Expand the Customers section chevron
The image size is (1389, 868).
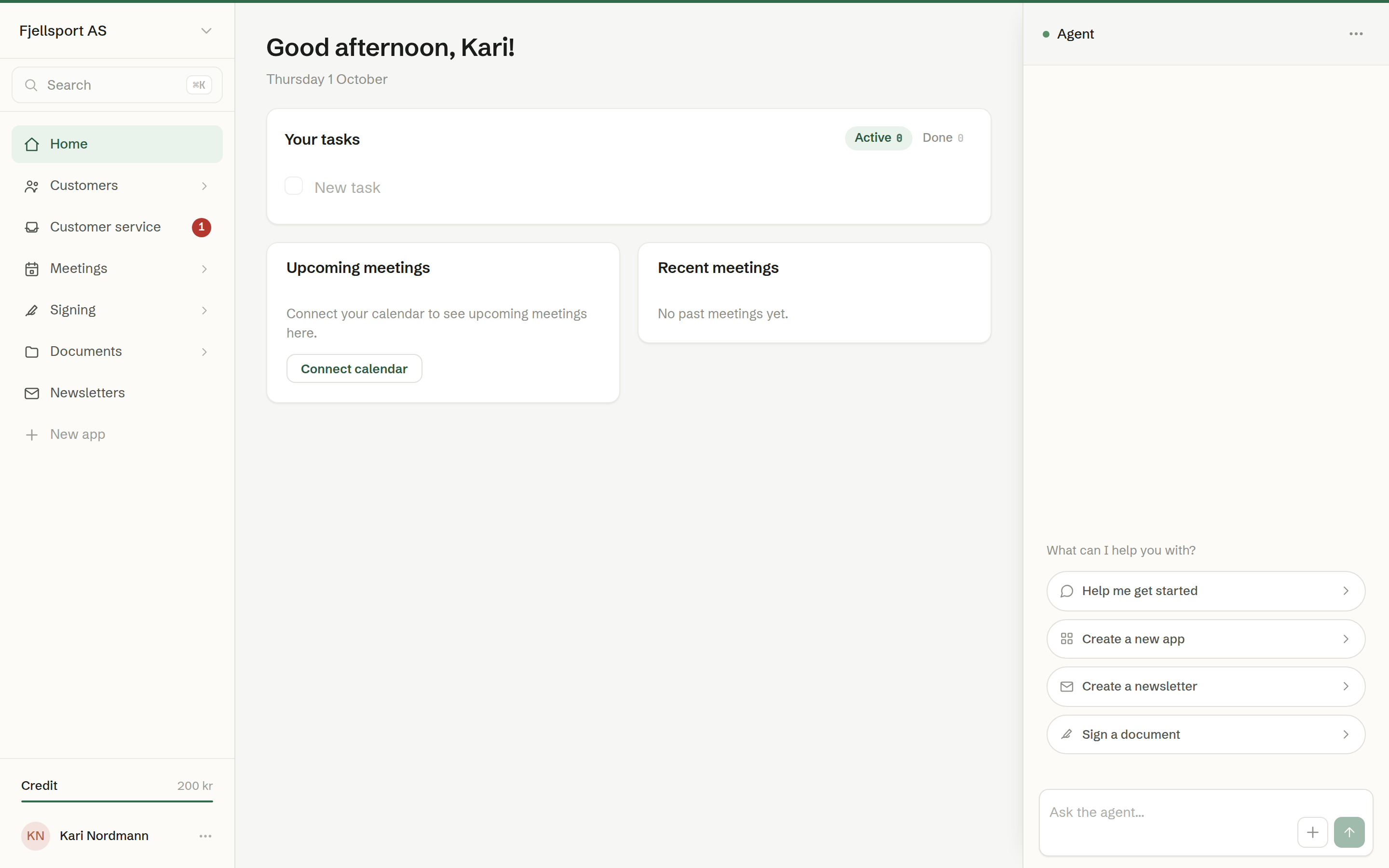point(204,186)
